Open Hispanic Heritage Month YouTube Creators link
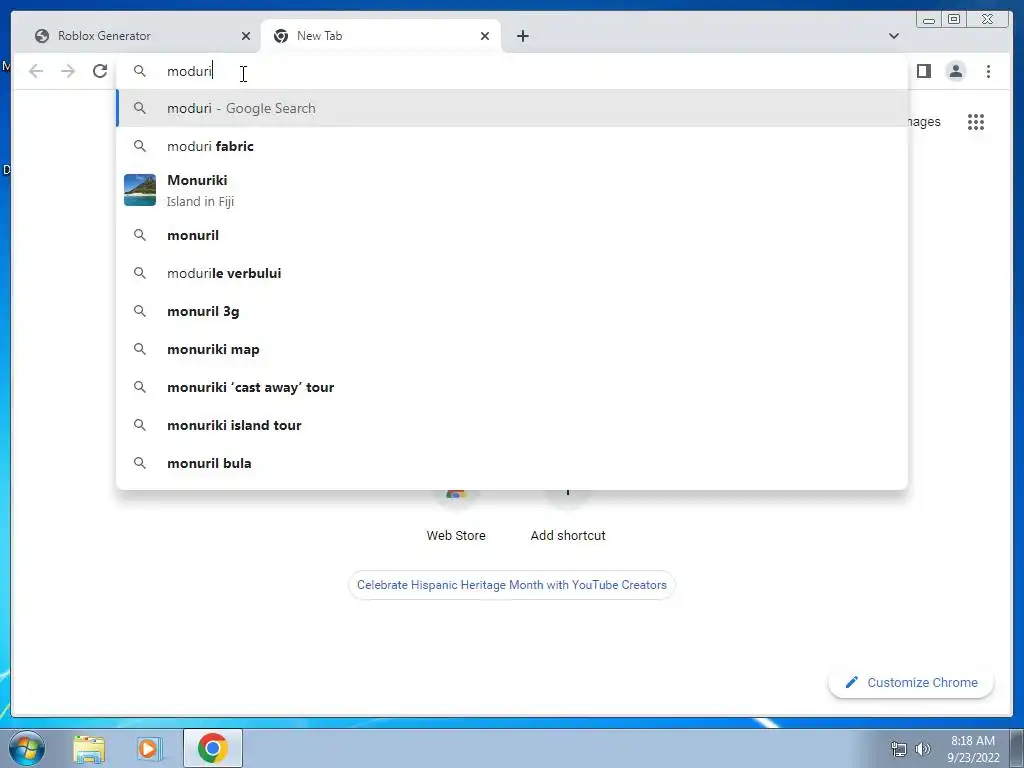 click(511, 585)
